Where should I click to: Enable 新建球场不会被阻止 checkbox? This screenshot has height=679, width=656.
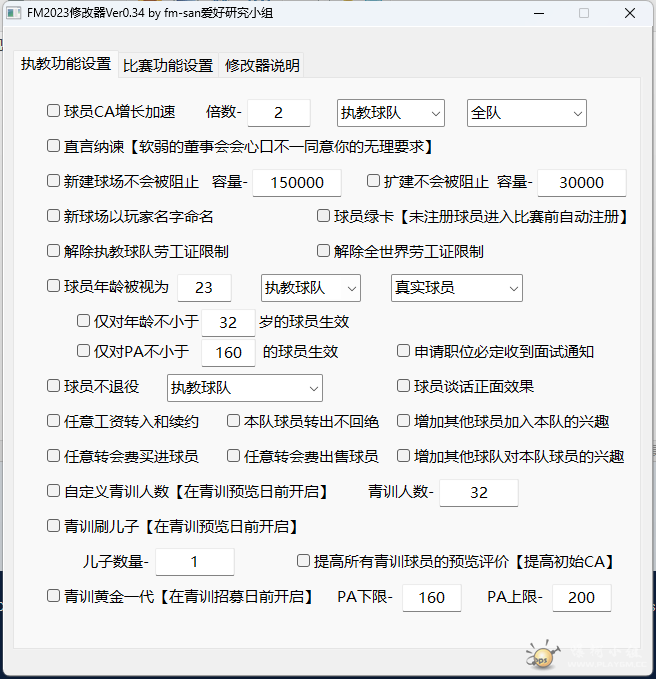click(x=53, y=181)
